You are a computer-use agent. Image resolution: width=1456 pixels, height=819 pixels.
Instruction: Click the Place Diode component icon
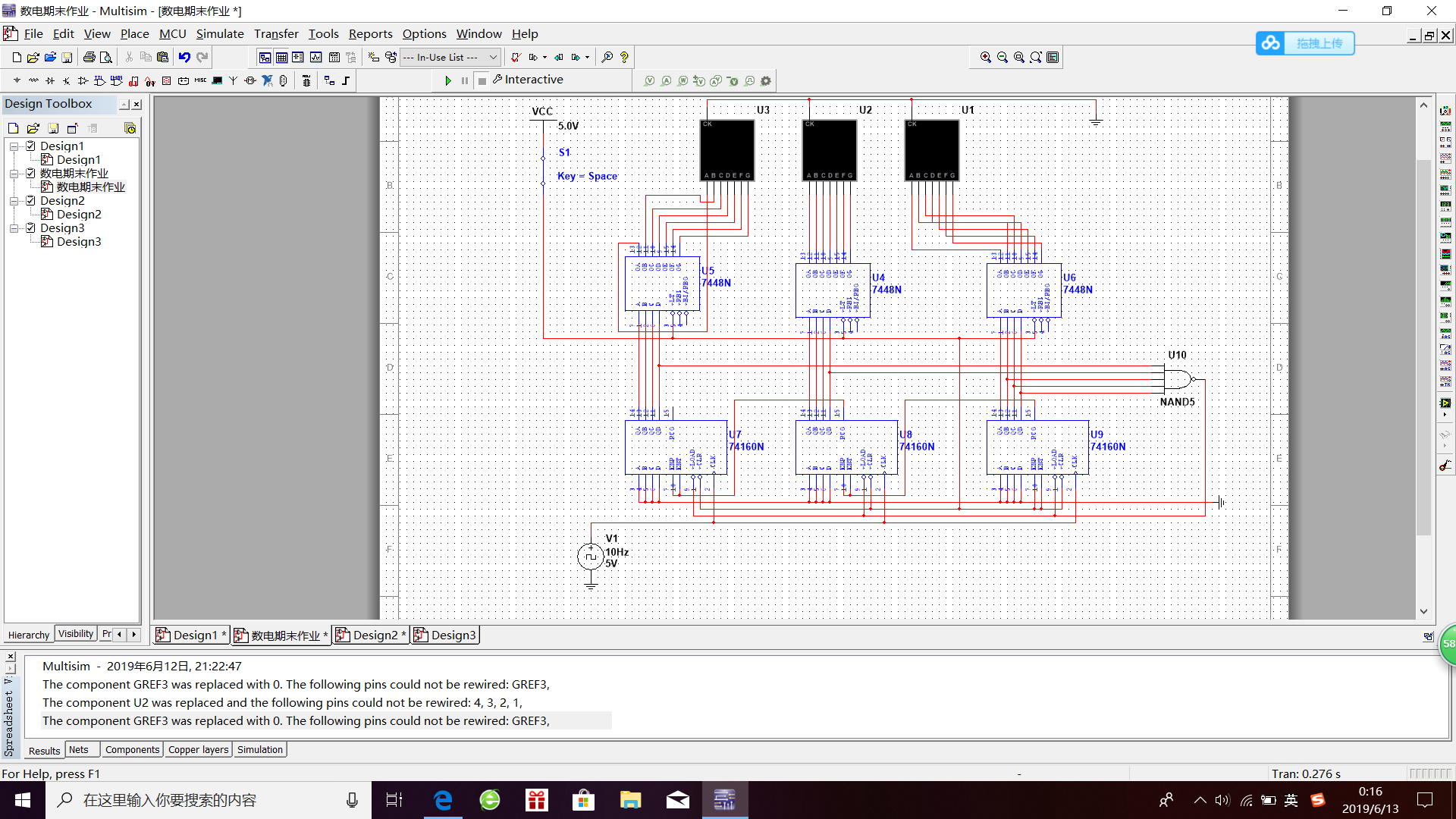pos(50,80)
